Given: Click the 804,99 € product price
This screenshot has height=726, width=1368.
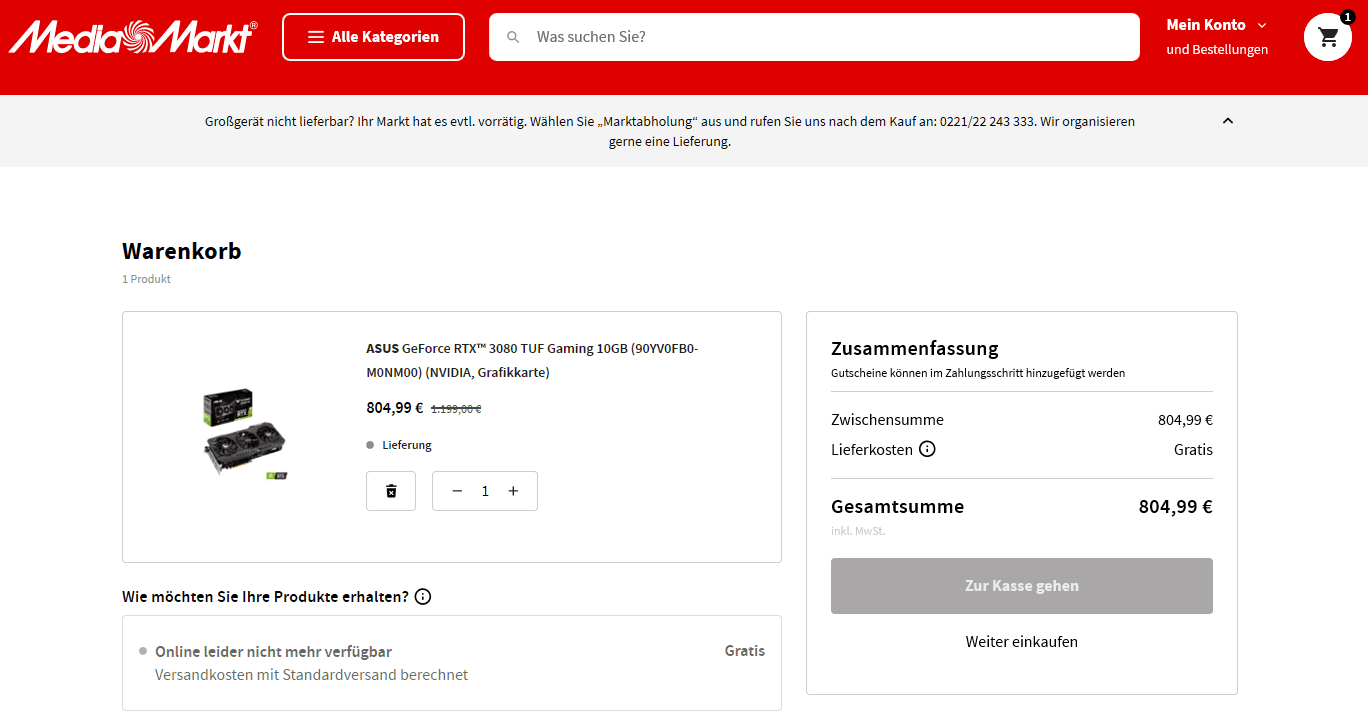Looking at the screenshot, I should click(x=395, y=408).
